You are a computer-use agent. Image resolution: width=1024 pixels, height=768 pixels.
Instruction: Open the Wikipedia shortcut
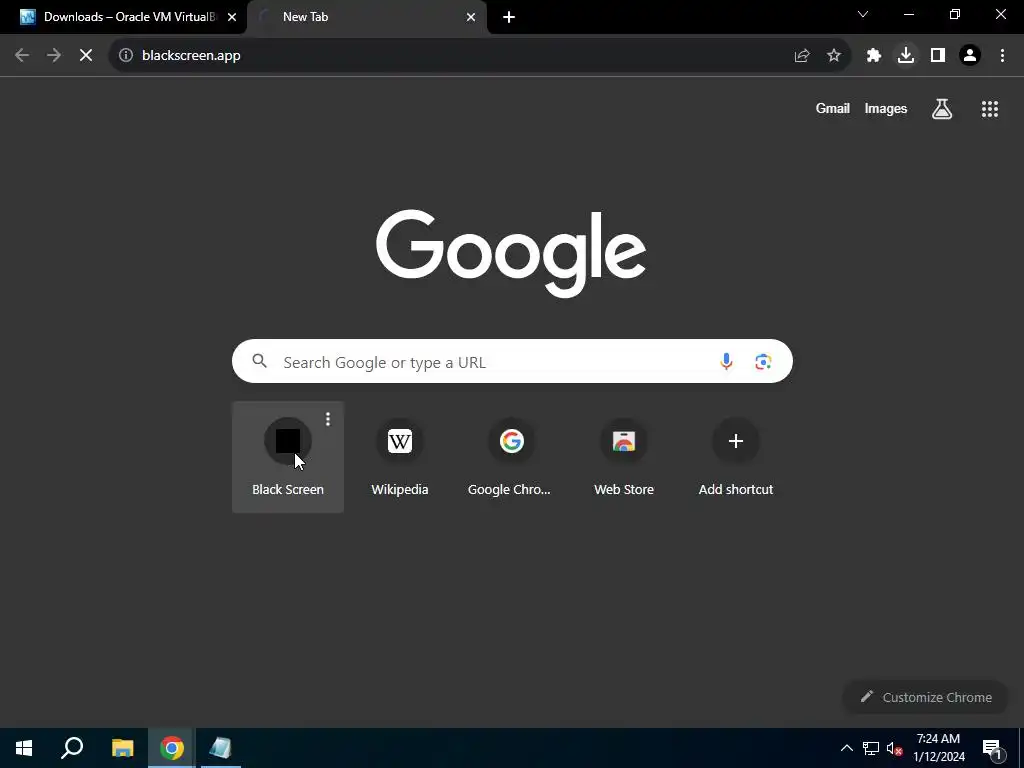pyautogui.click(x=400, y=457)
